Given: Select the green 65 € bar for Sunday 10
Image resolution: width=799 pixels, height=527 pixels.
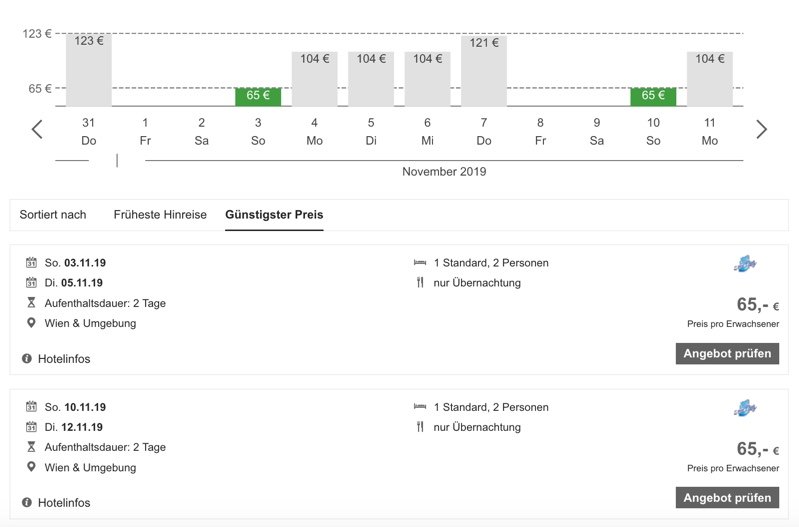Looking at the screenshot, I should point(653,96).
